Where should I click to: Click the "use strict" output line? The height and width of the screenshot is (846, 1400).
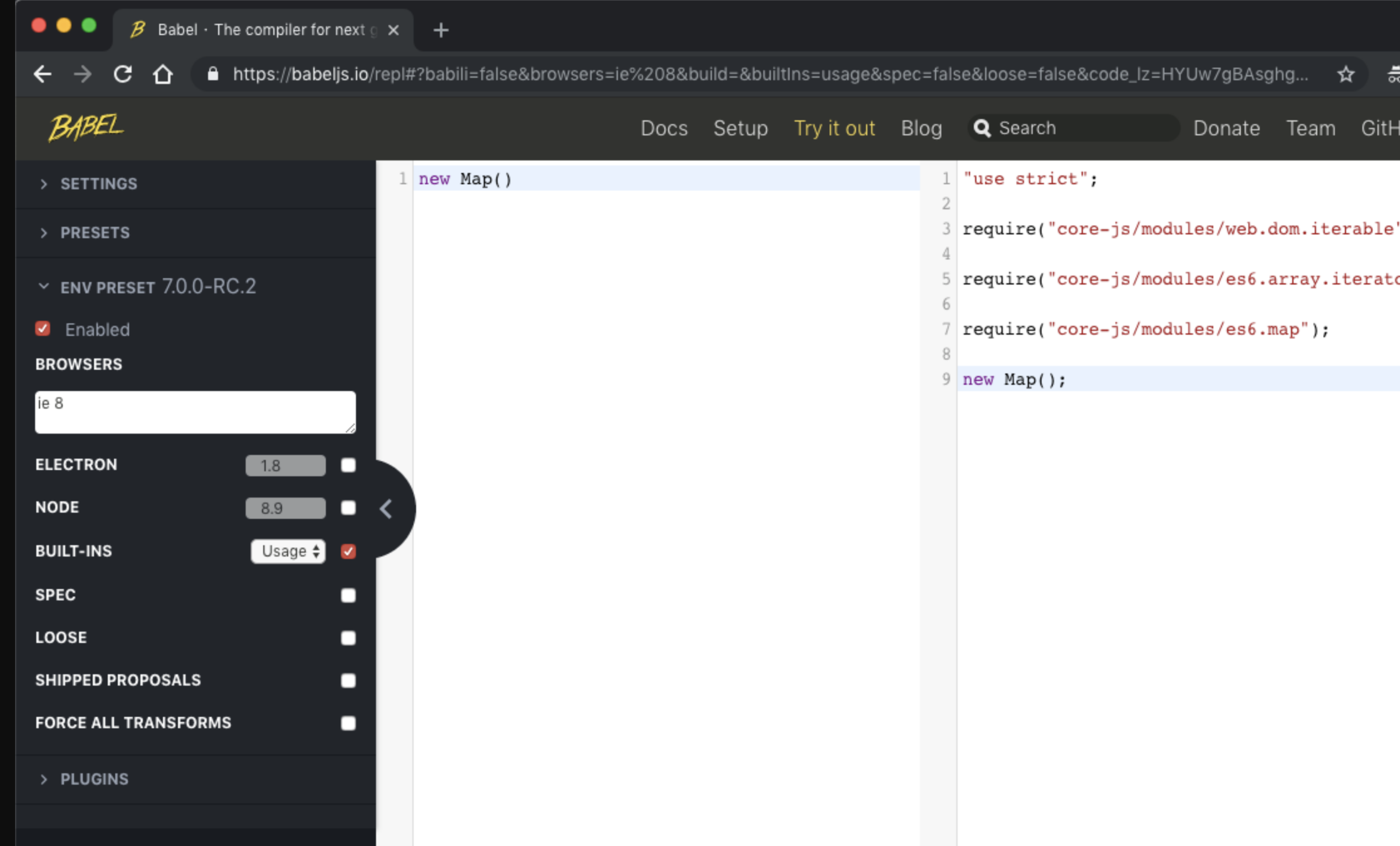point(1030,179)
